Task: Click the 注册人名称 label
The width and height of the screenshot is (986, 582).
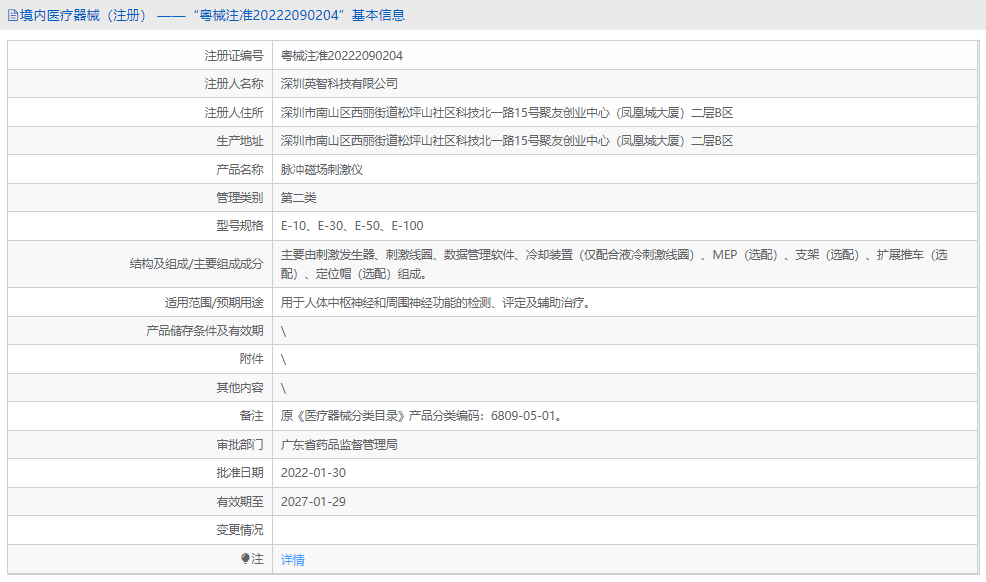Action: pos(234,84)
